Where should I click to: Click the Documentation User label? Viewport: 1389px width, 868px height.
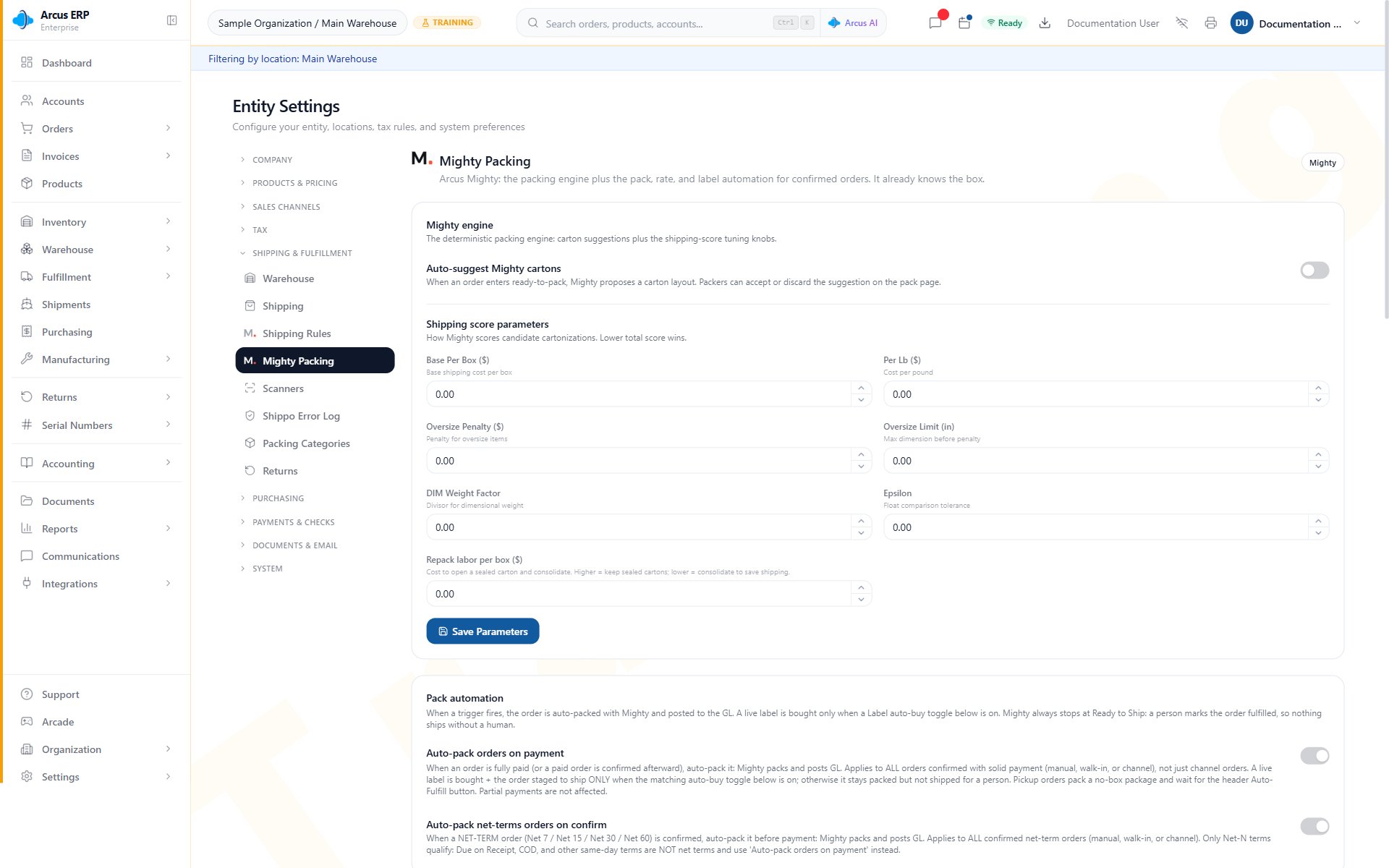pyautogui.click(x=1113, y=23)
